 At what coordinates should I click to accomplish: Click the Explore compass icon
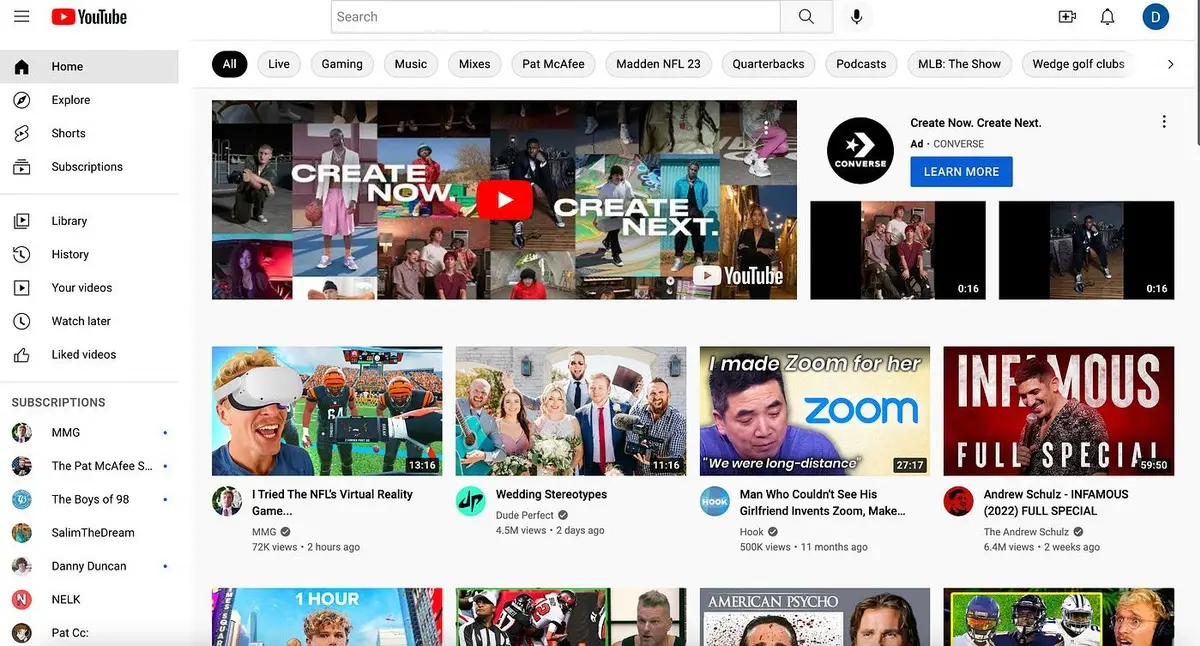point(21,100)
